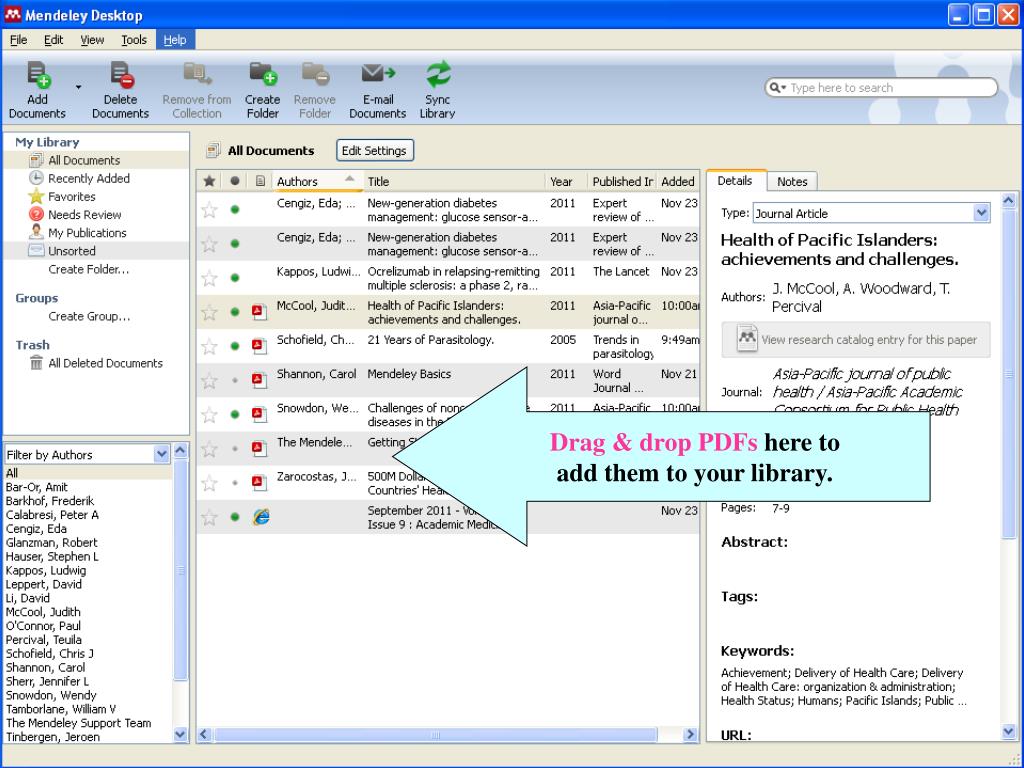Sort documents by the Authors column
Image resolution: width=1024 pixels, height=768 pixels.
pyautogui.click(x=317, y=182)
